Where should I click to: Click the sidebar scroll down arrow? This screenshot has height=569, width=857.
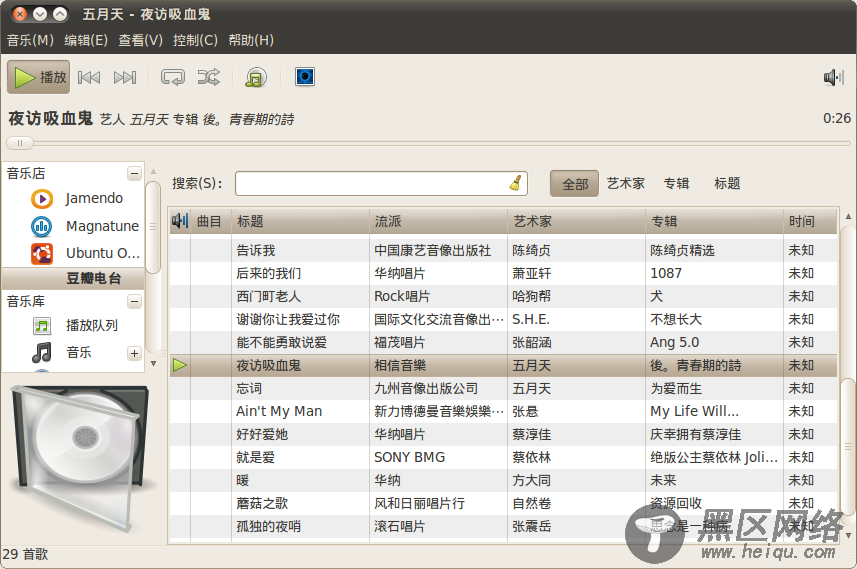pos(154,363)
